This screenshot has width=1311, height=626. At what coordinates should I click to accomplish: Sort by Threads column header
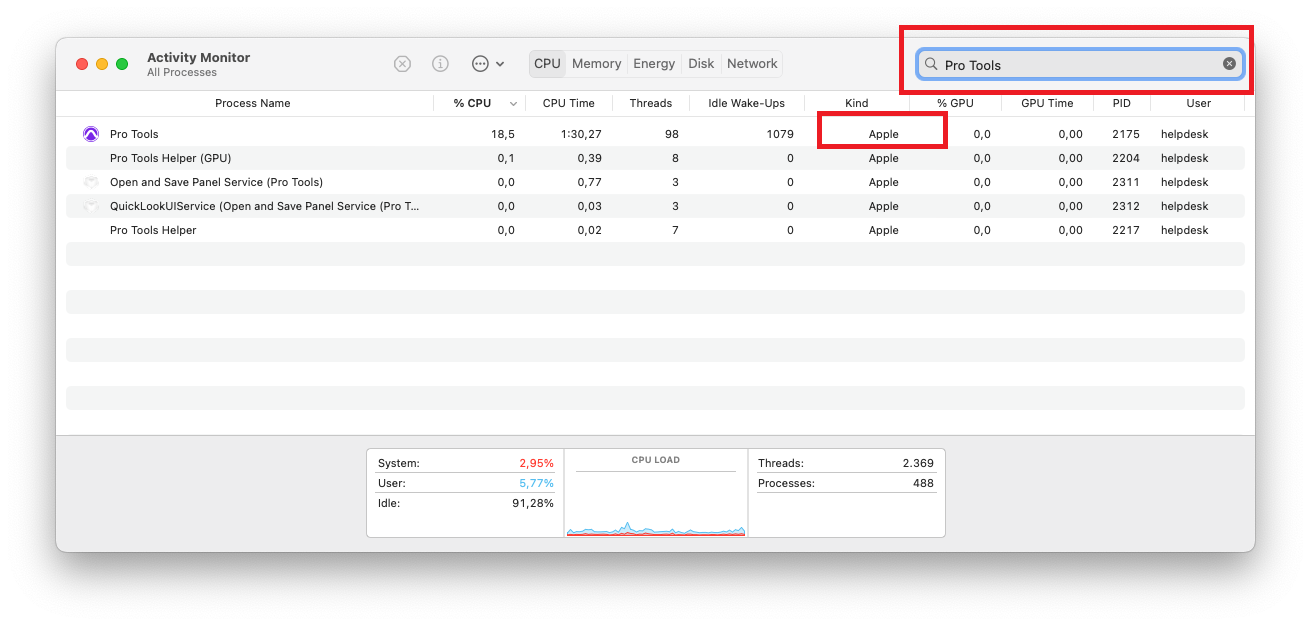click(650, 103)
